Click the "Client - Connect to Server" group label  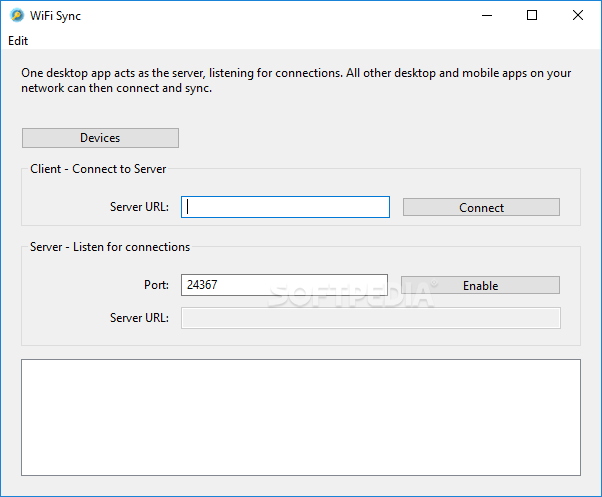coord(98,169)
